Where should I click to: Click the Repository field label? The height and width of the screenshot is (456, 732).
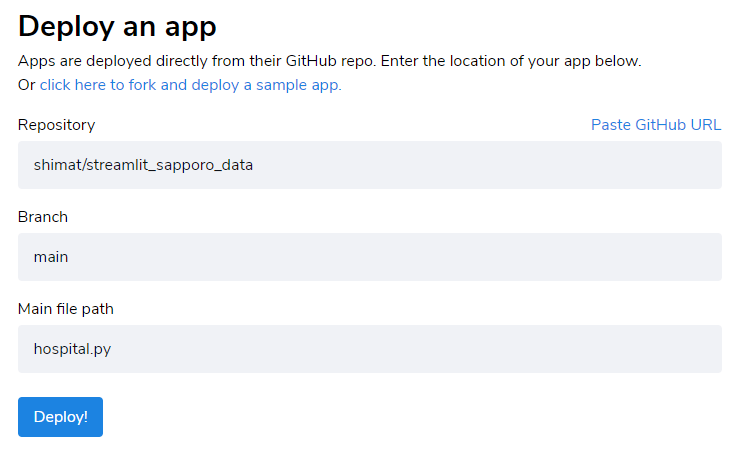[56, 125]
